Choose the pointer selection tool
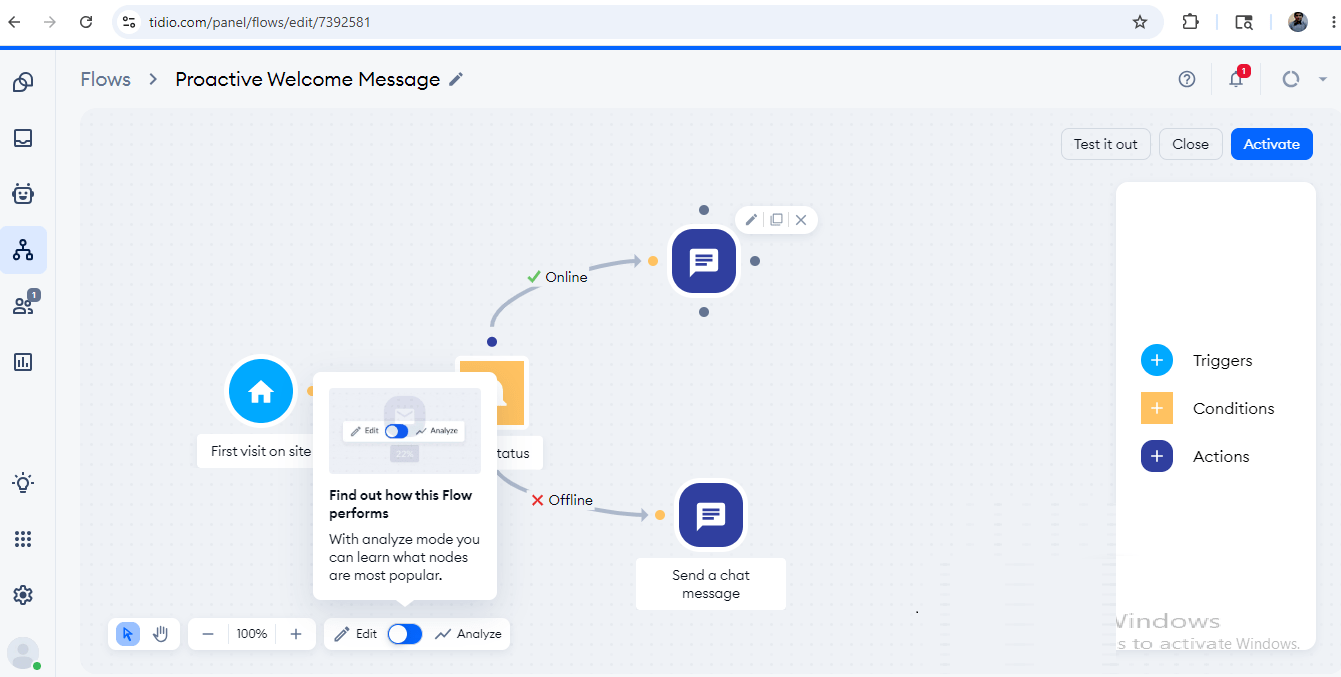The height and width of the screenshot is (677, 1341). pyautogui.click(x=128, y=634)
